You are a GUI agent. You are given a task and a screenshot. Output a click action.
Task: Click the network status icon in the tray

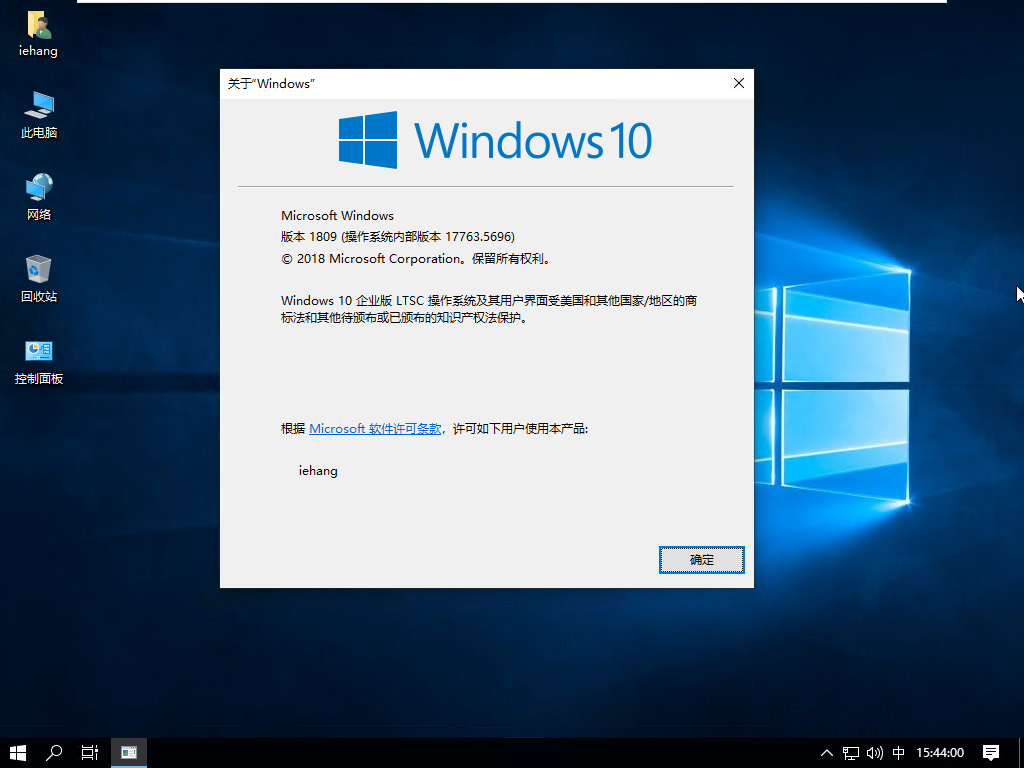pyautogui.click(x=850, y=753)
